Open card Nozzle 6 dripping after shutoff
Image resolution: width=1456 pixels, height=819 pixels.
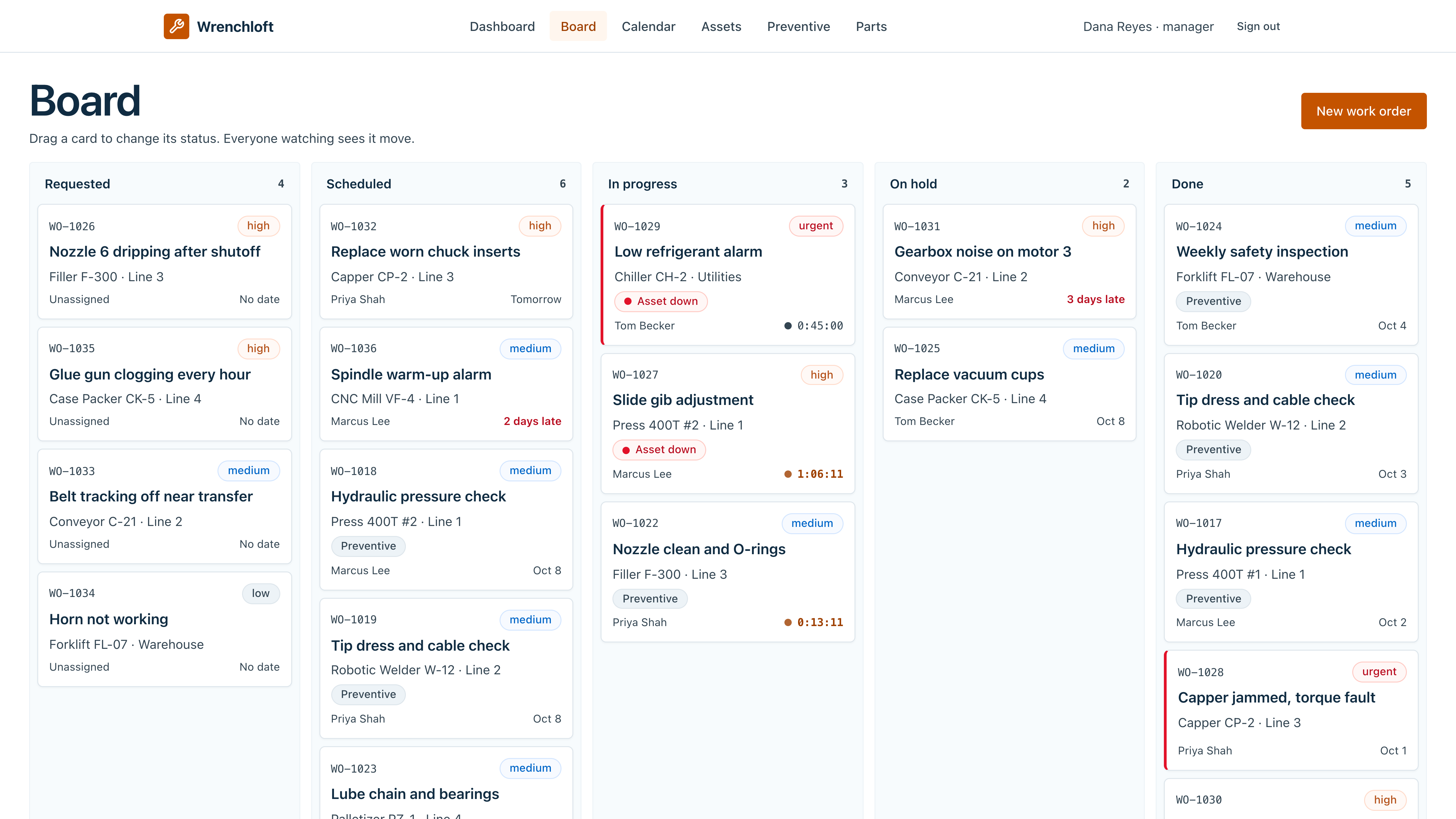click(164, 262)
